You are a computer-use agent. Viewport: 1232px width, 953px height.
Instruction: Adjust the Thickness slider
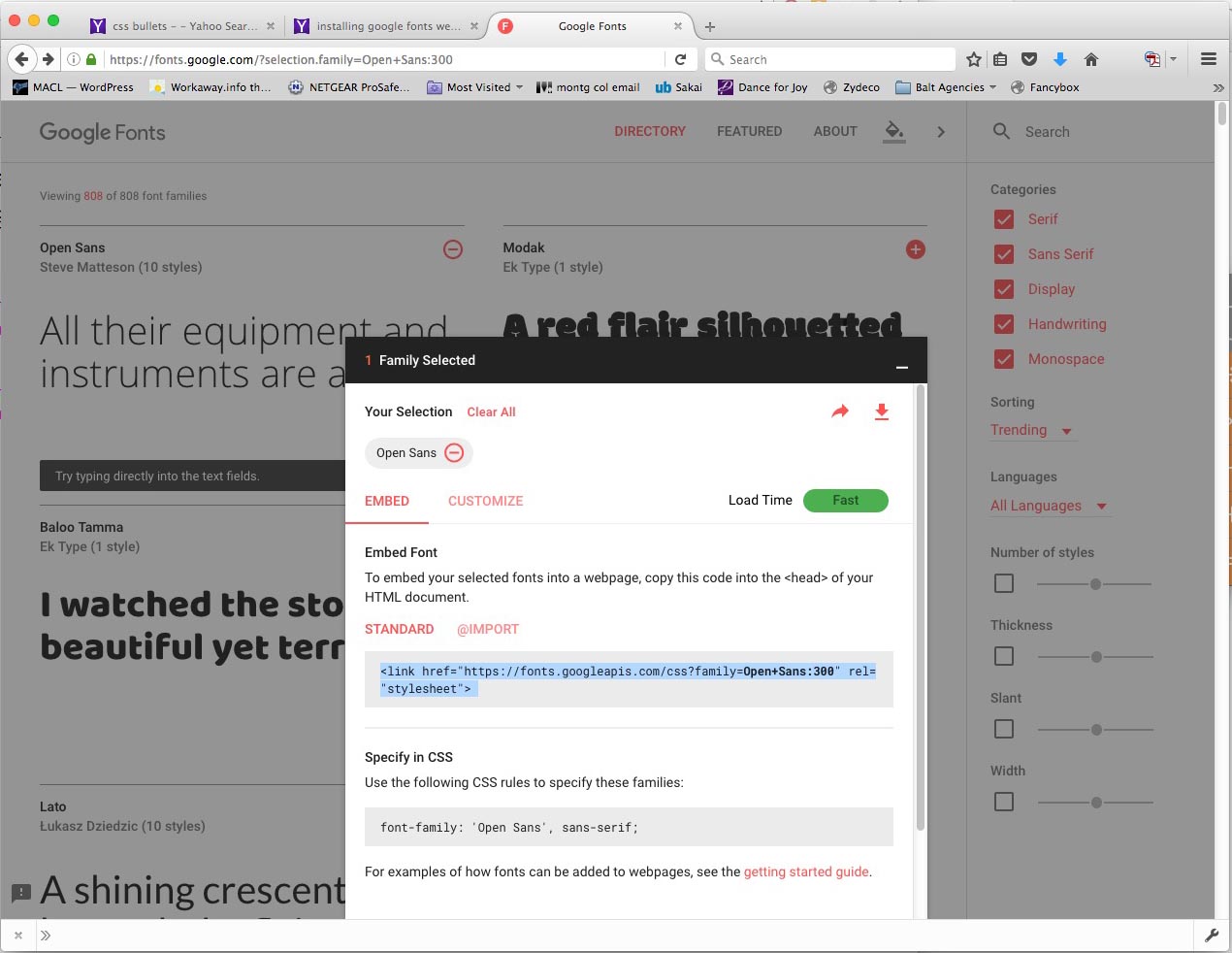coord(1094,657)
